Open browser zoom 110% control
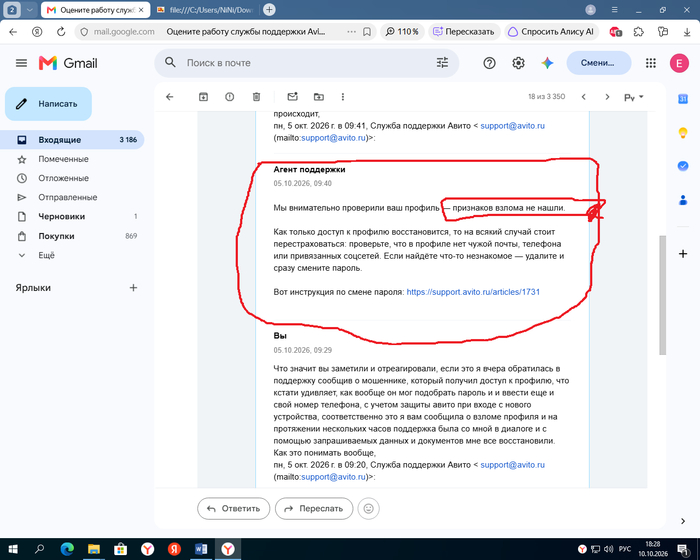This screenshot has height=560, width=700. pyautogui.click(x=402, y=32)
